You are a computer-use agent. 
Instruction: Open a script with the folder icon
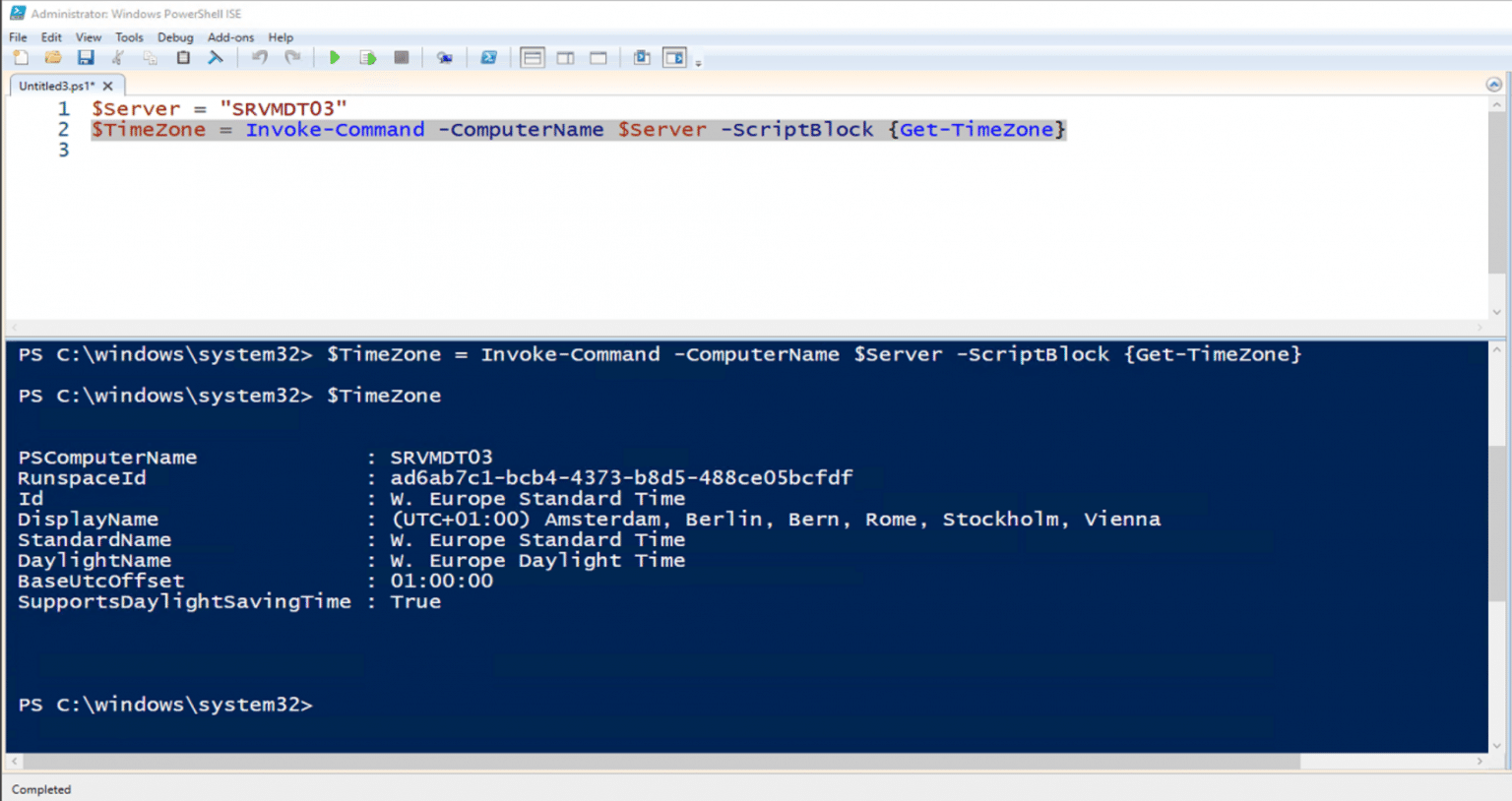53,58
